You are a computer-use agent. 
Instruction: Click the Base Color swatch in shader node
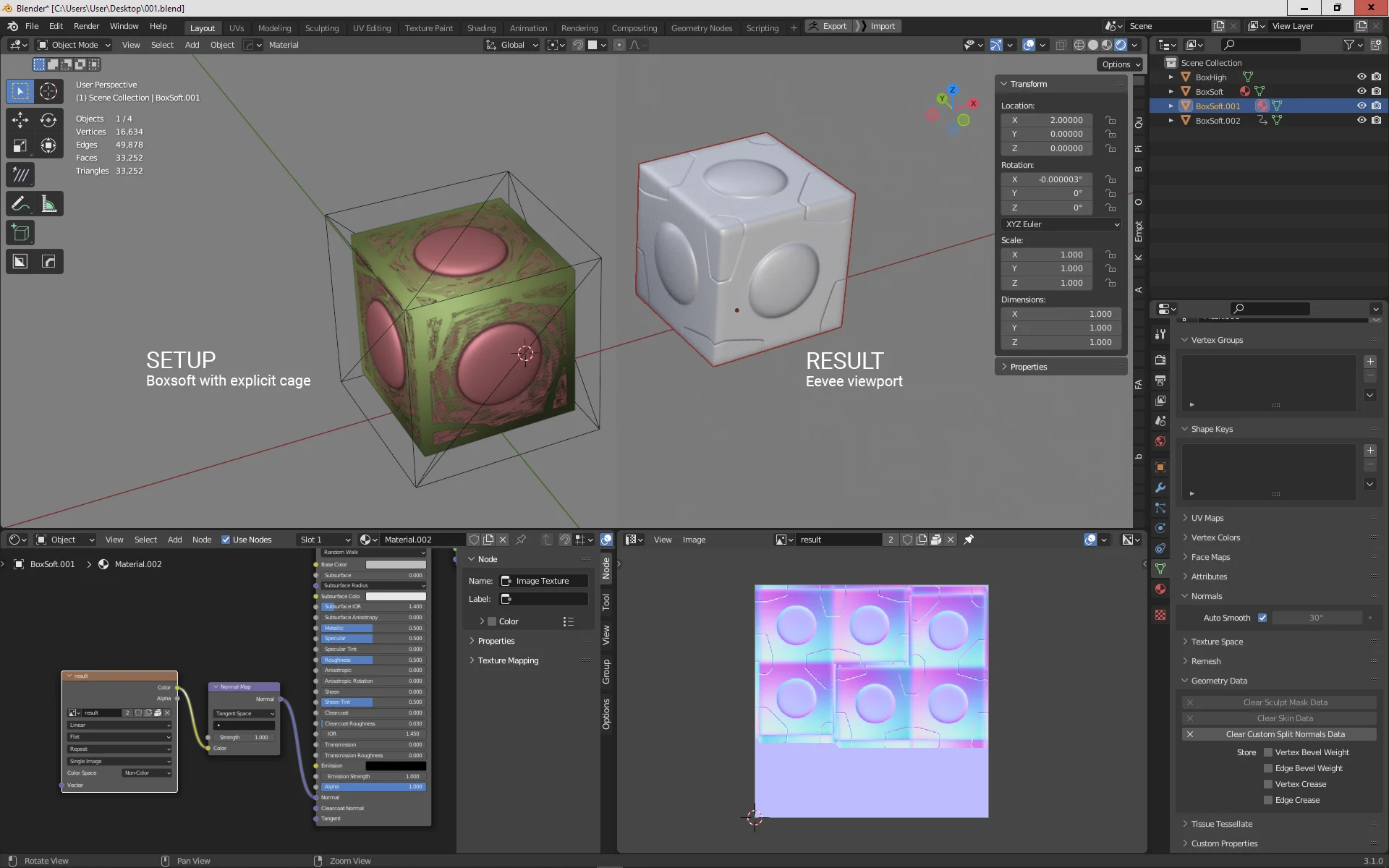pos(396,564)
